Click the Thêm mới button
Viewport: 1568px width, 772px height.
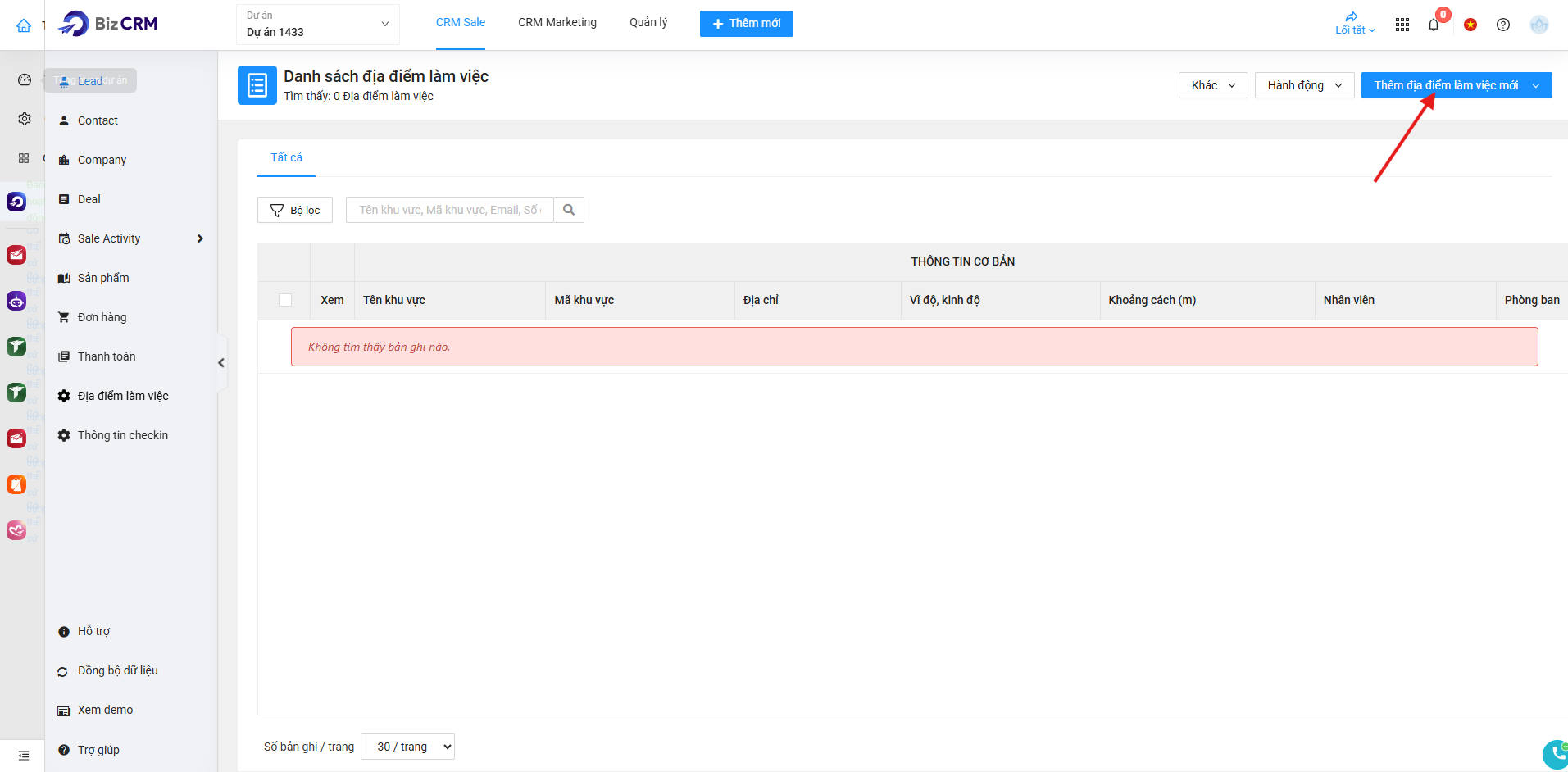coord(747,24)
